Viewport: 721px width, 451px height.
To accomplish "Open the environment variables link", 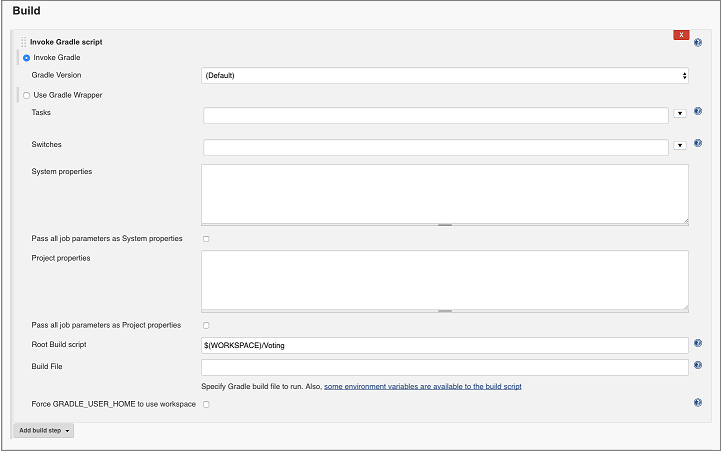I will pos(422,386).
